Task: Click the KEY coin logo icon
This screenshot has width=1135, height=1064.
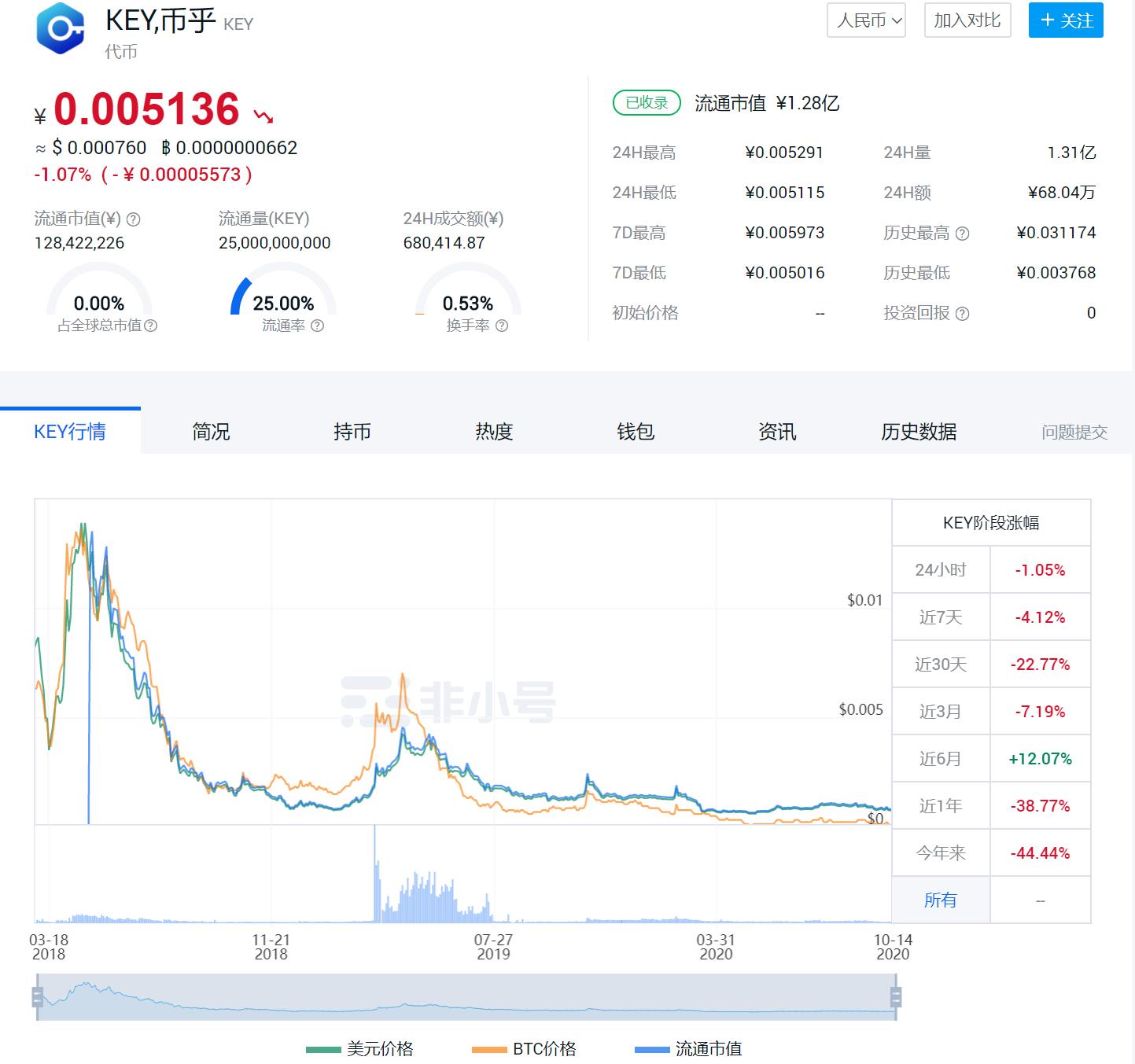Action: point(61,28)
